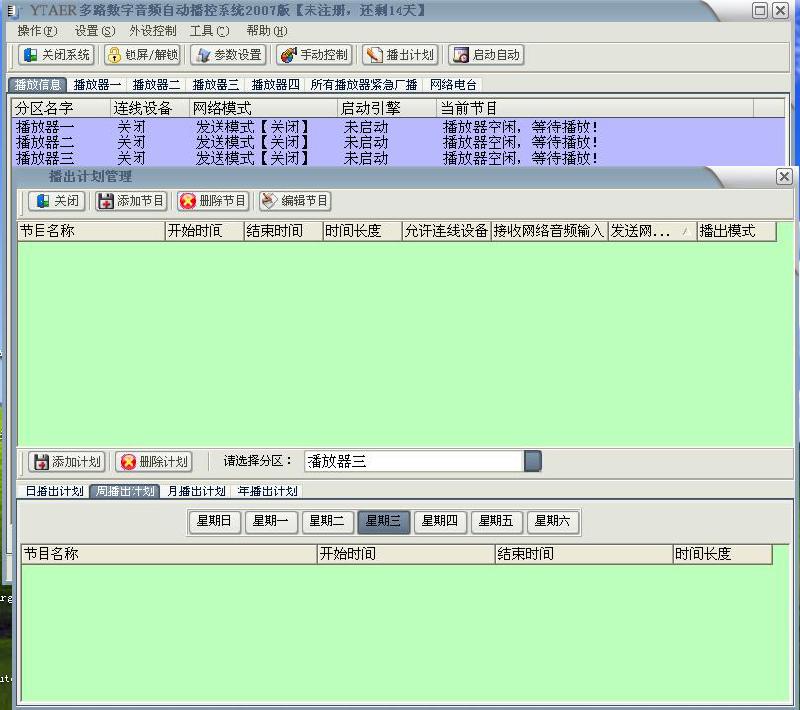Viewport: 800px width, 710px height.
Task: Select the 星期三 day button
Action: click(384, 521)
